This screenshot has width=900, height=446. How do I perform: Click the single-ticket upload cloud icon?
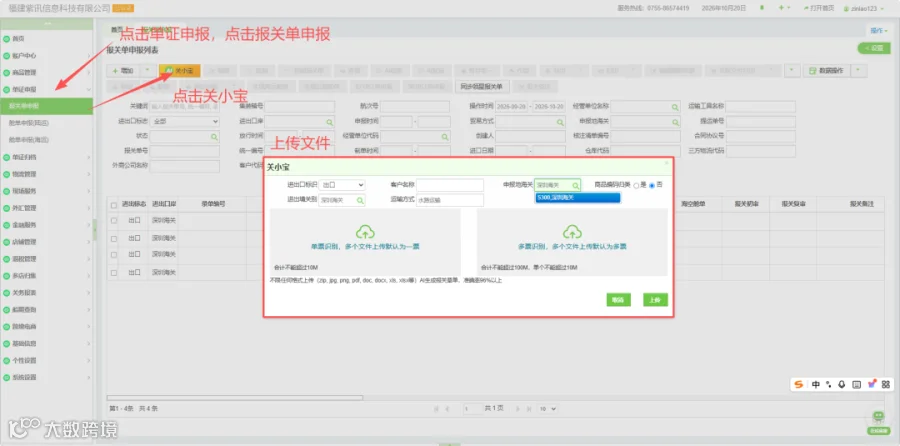pyautogui.click(x=365, y=231)
